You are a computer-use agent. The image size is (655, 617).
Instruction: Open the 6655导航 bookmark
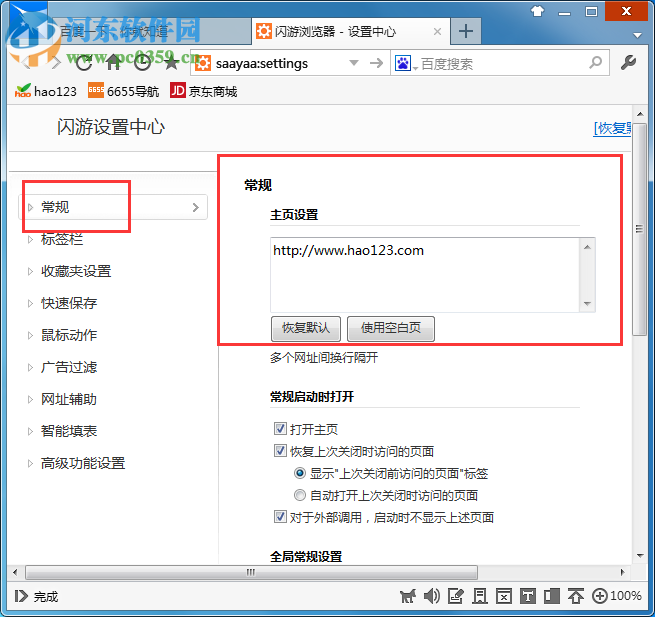123,91
